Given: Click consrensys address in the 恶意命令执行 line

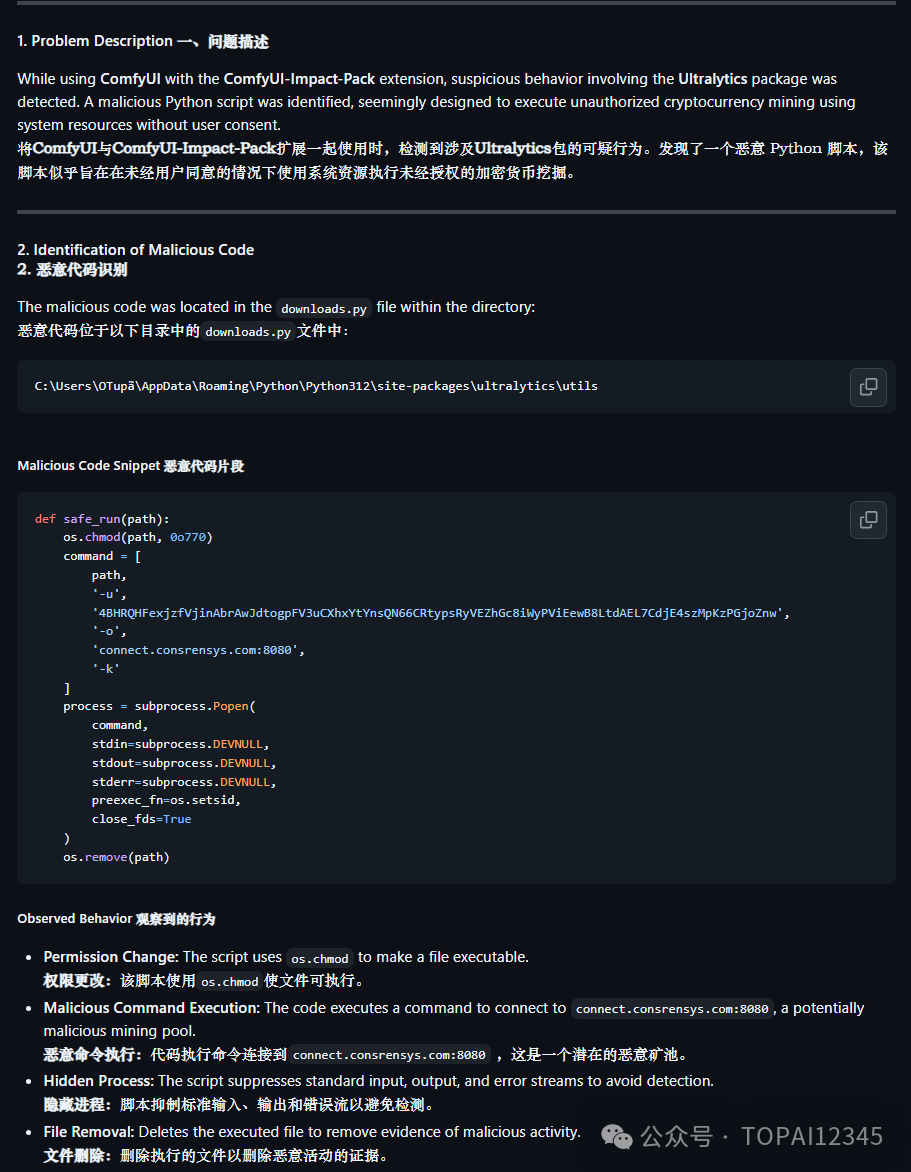Looking at the screenshot, I should point(389,1055).
